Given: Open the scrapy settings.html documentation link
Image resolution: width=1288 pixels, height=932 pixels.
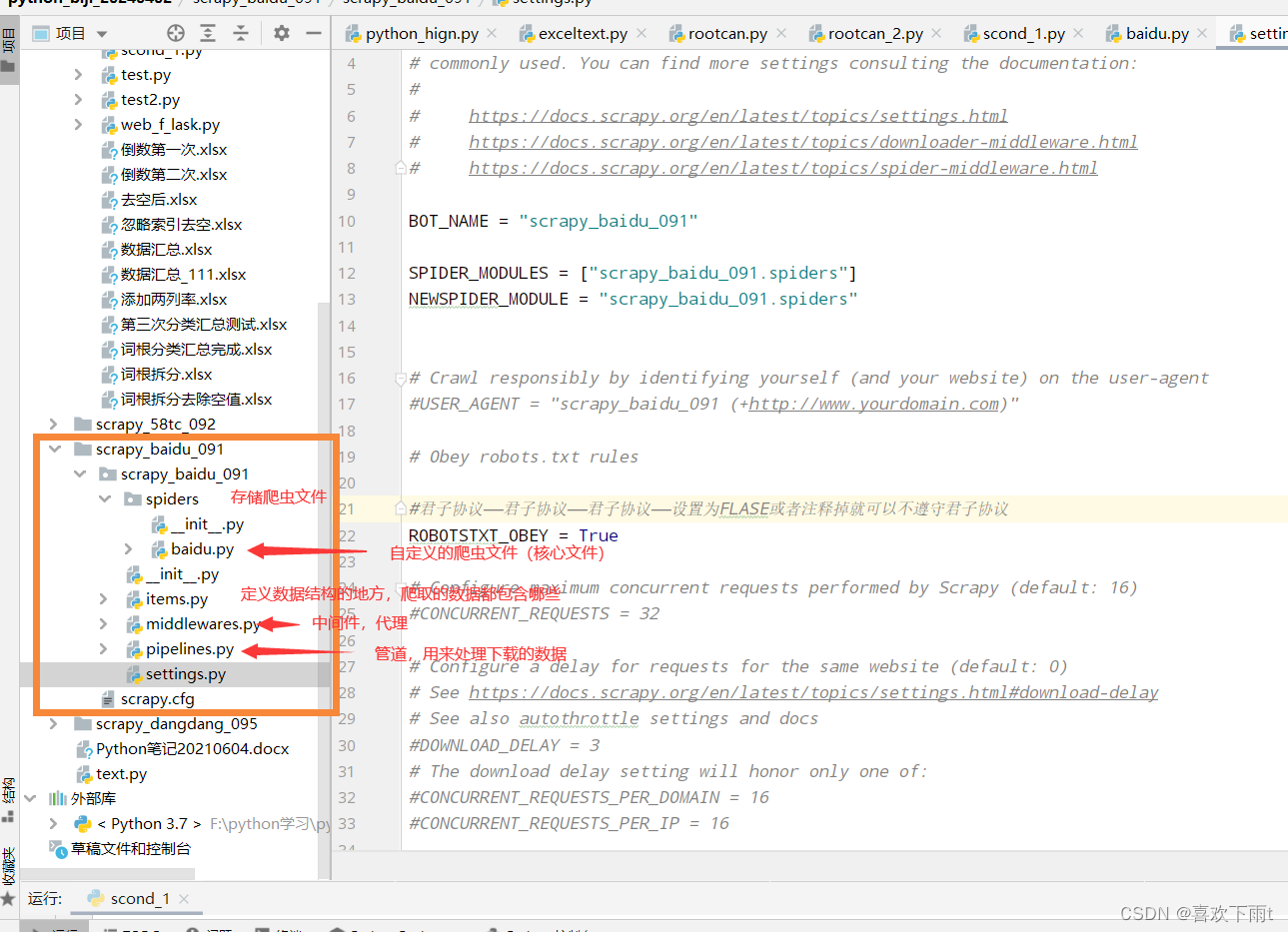Looking at the screenshot, I should [x=737, y=116].
